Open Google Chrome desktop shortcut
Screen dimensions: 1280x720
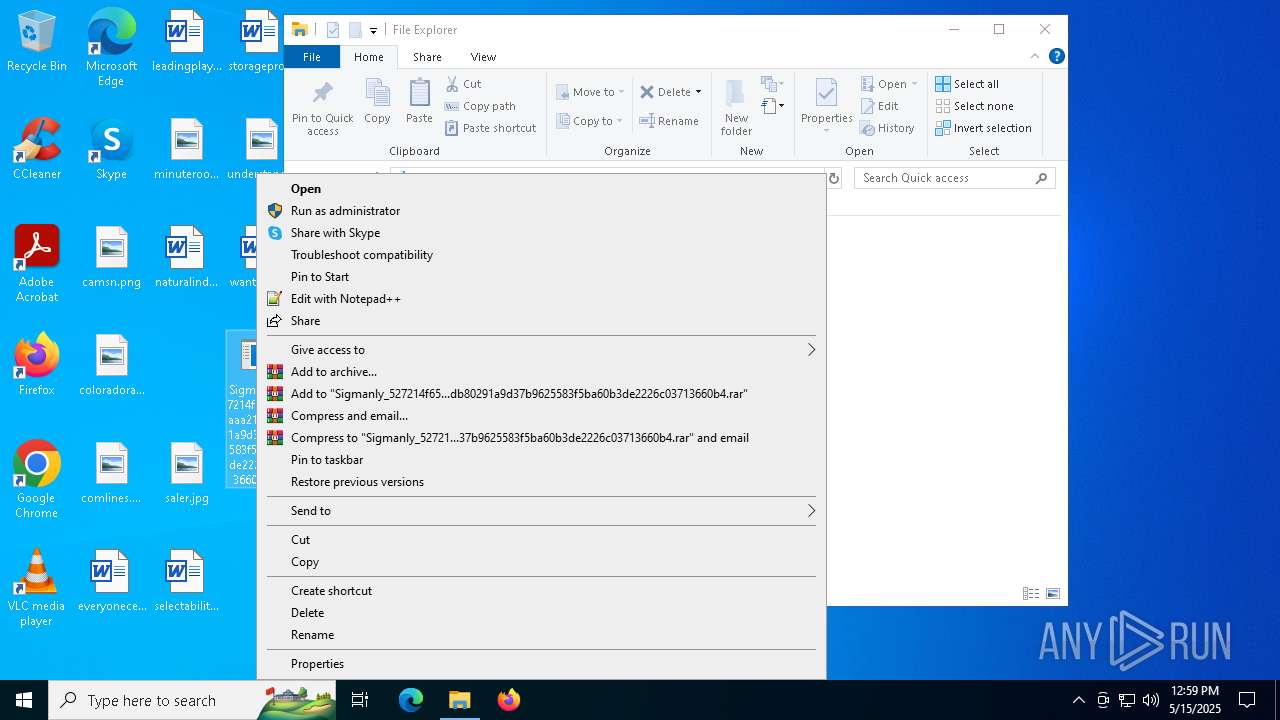(37, 480)
